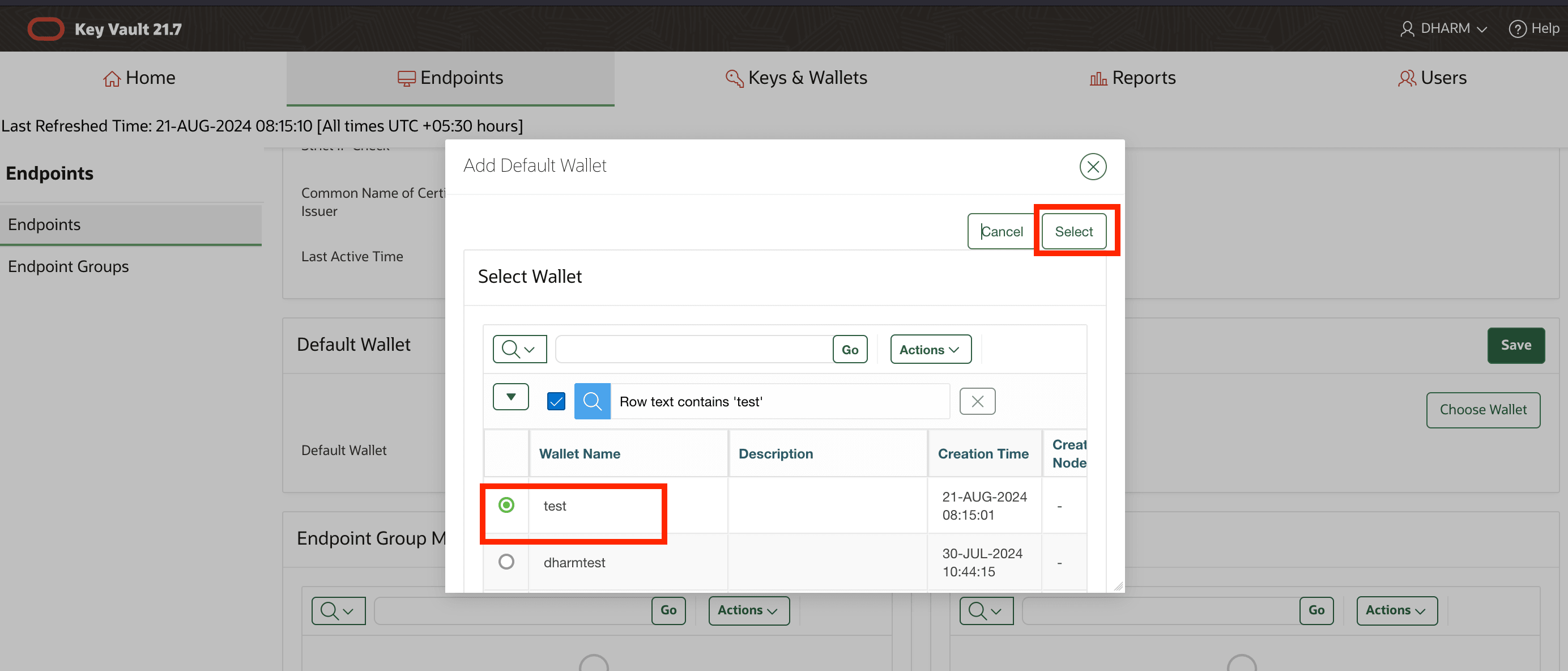Switch to Endpoint Groups in sidebar
Screen dimensions: 1568x671
click(x=68, y=266)
